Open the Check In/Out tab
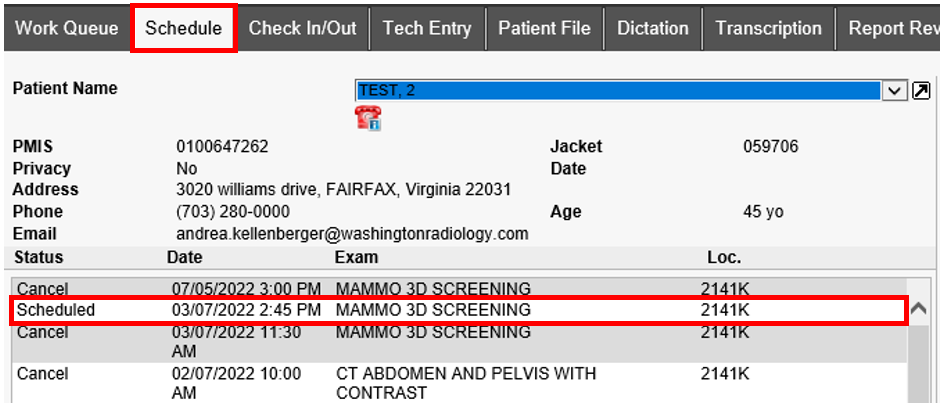Image resolution: width=941 pixels, height=407 pixels. 302,28
